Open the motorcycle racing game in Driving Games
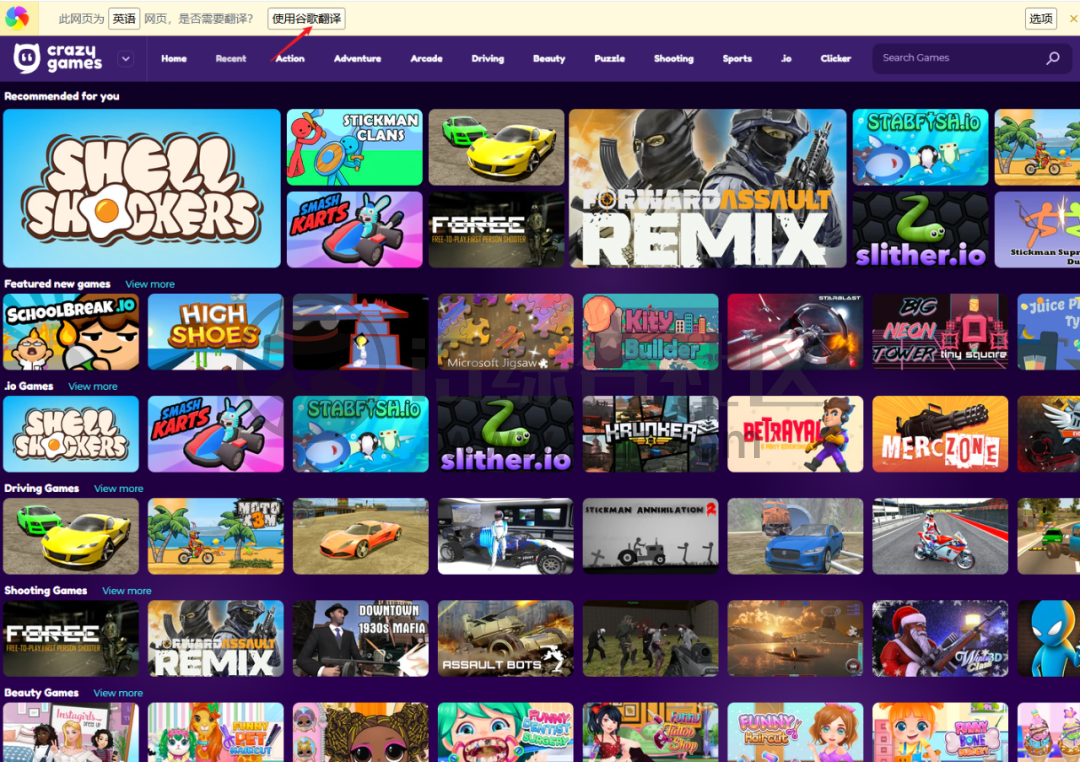 pyautogui.click(x=940, y=537)
